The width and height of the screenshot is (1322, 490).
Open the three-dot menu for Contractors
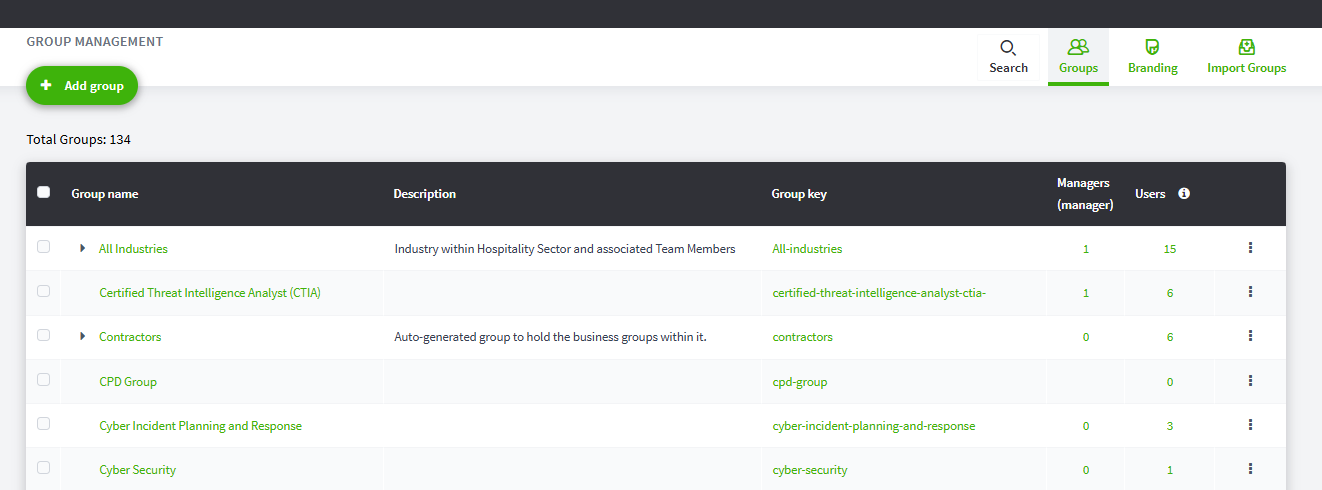click(x=1250, y=336)
